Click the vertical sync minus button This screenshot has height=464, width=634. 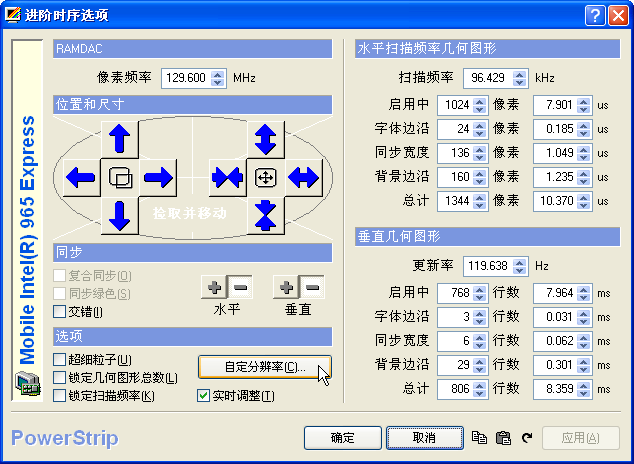click(312, 288)
